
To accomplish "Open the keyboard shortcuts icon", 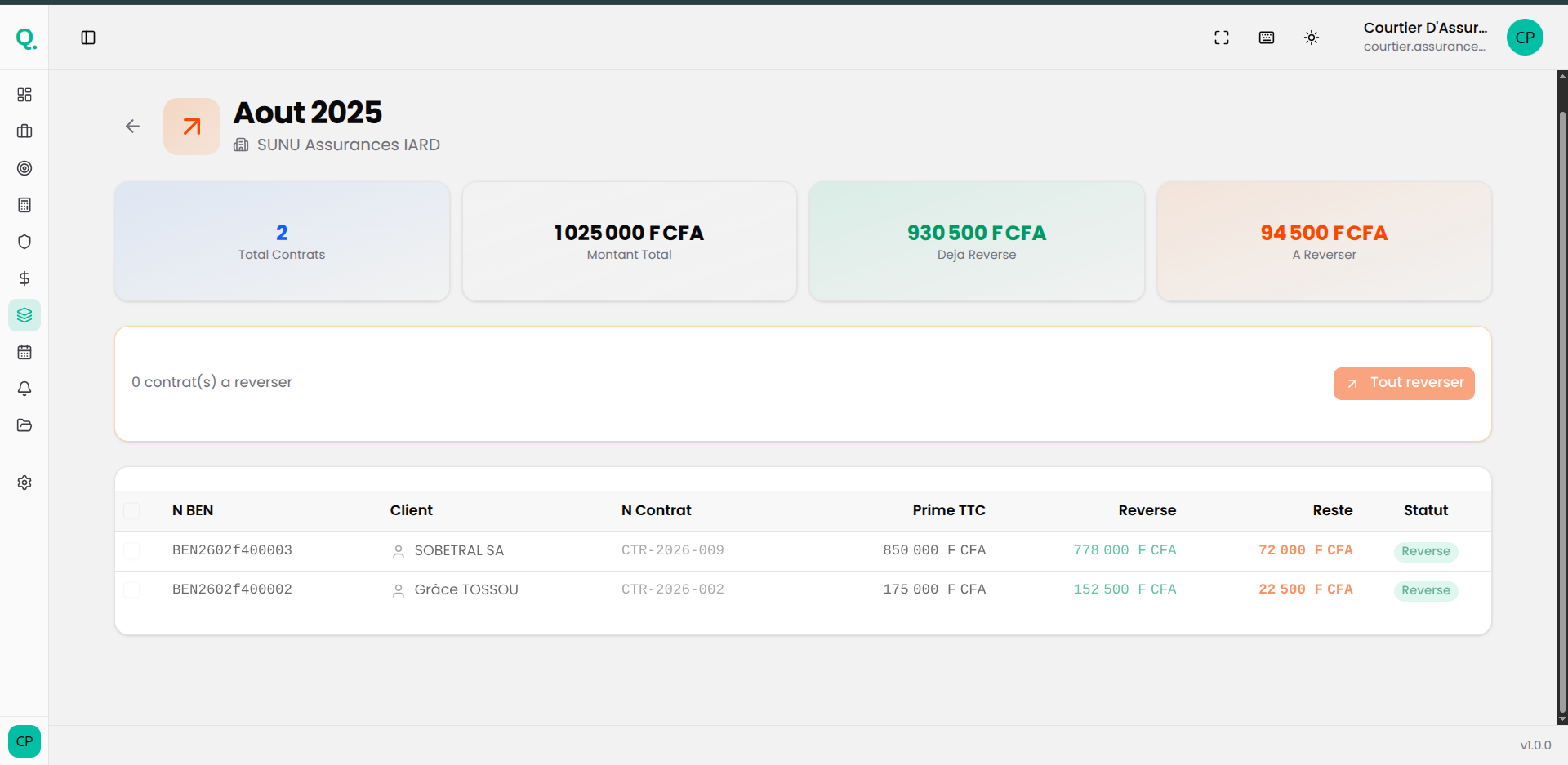I will click(x=1267, y=38).
